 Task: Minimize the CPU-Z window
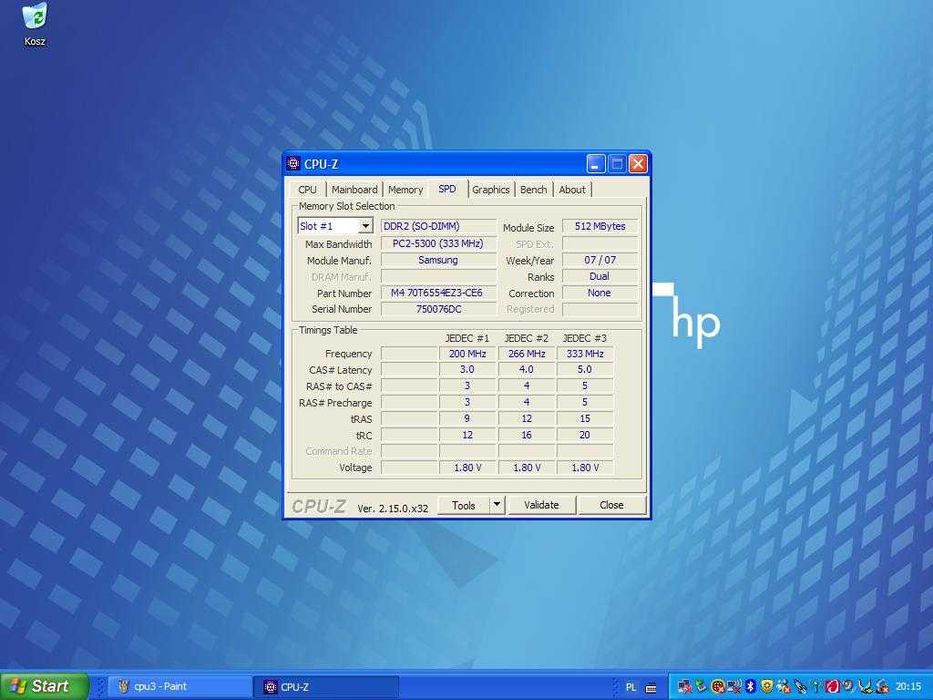[x=596, y=164]
